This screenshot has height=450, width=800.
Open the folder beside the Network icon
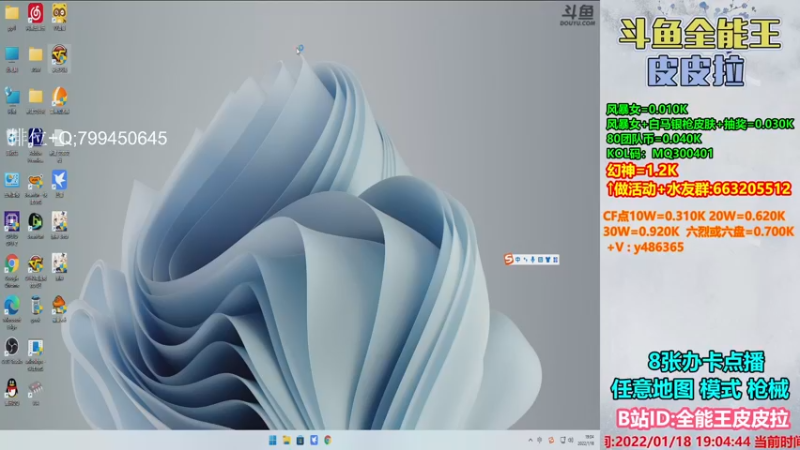(x=35, y=99)
